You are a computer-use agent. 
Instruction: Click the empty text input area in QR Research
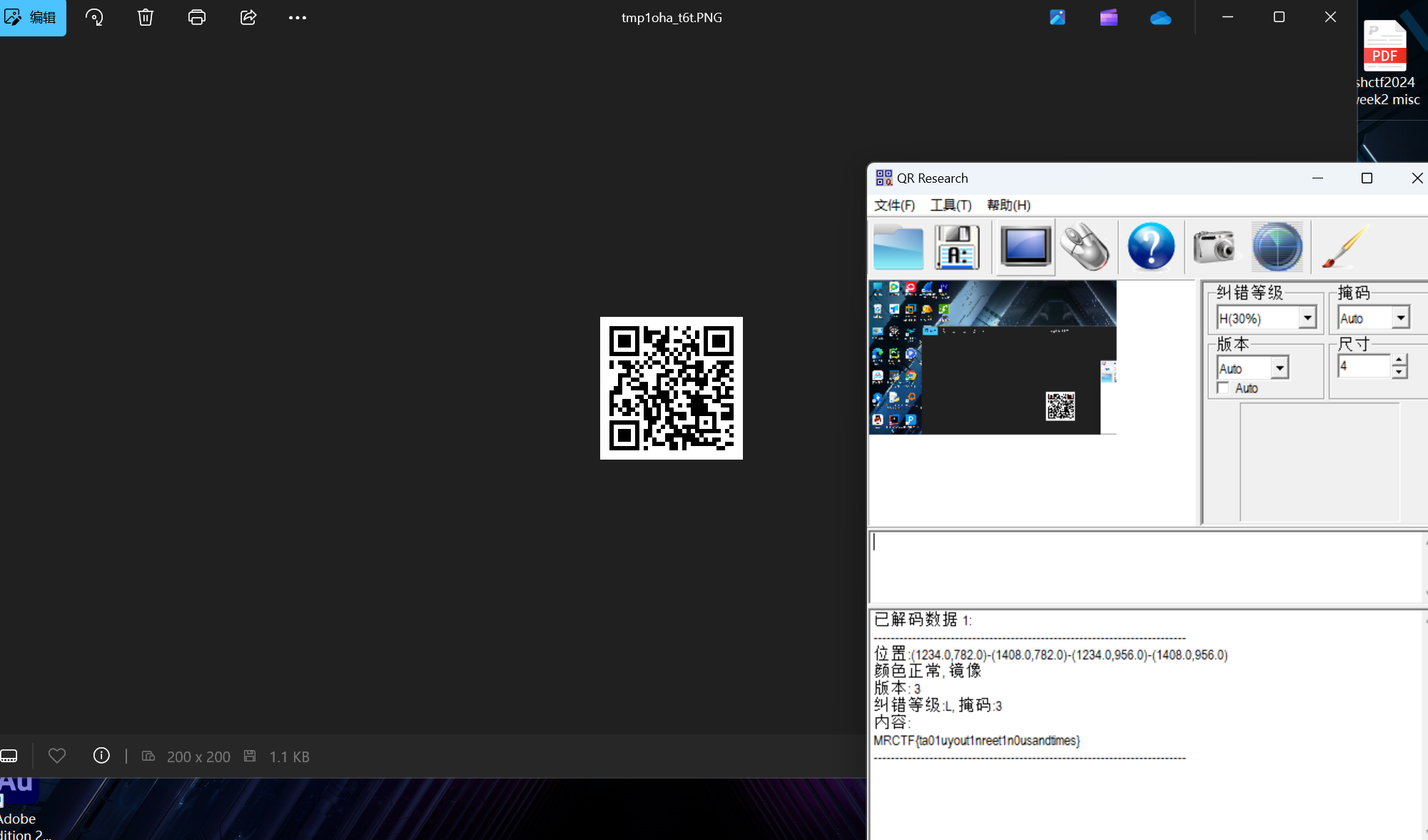pyautogui.click(x=1147, y=567)
